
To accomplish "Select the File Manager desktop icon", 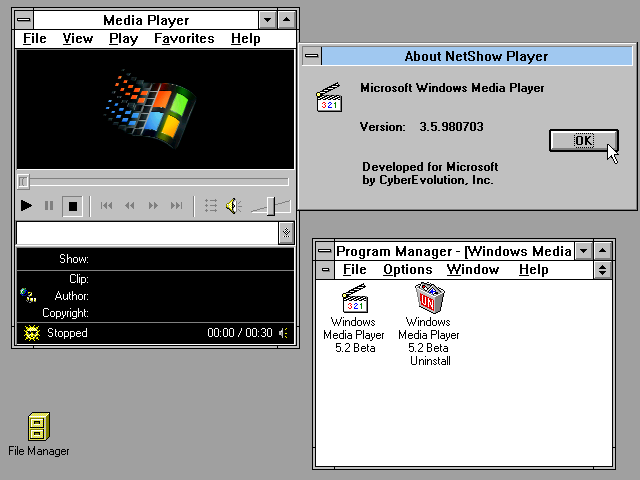I will 39,434.
